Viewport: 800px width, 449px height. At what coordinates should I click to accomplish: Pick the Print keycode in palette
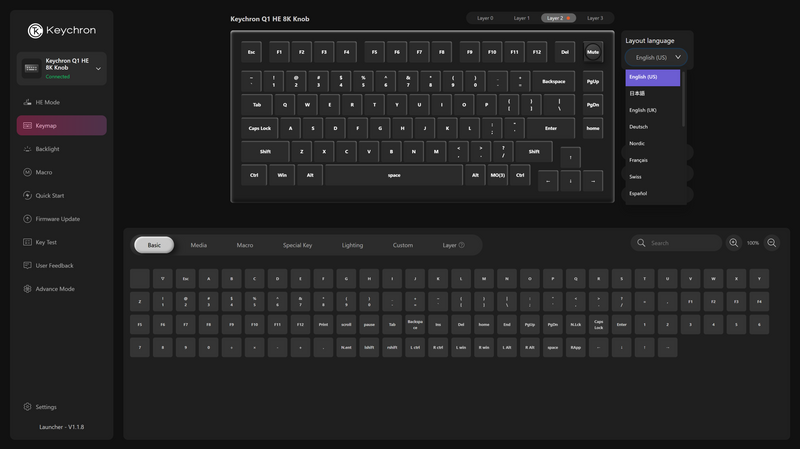323,325
